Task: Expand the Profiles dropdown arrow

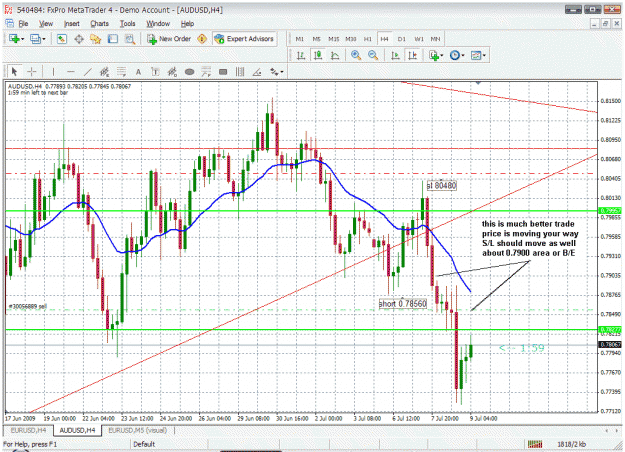Action: [x=44, y=39]
